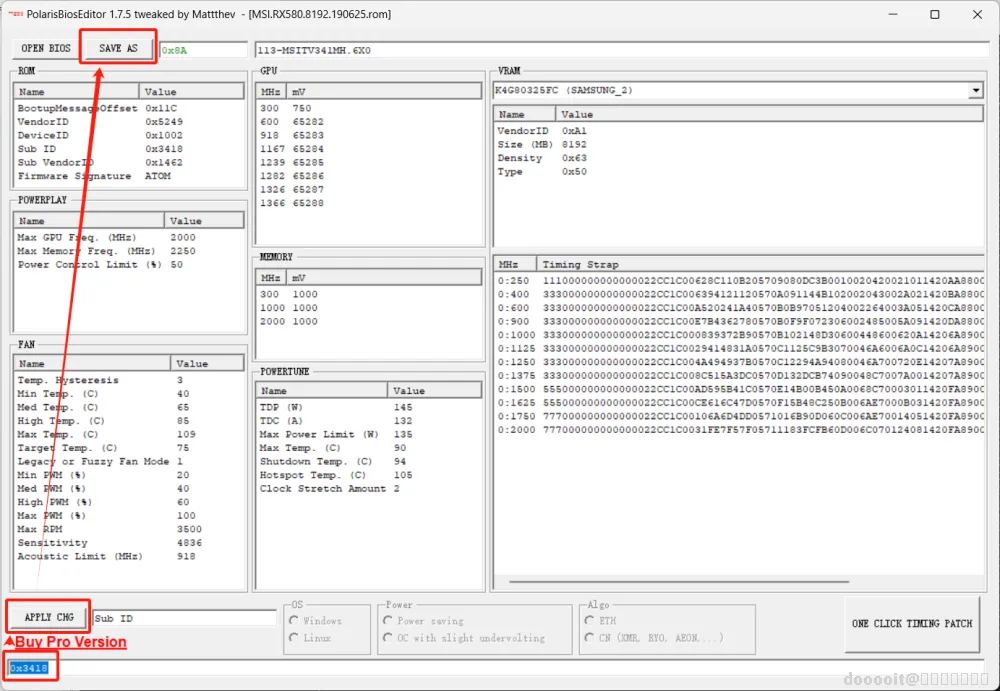Open the VRAM K4G80325FC SAMSUNG_2 dropdown
1000x691 pixels.
[x=975, y=91]
